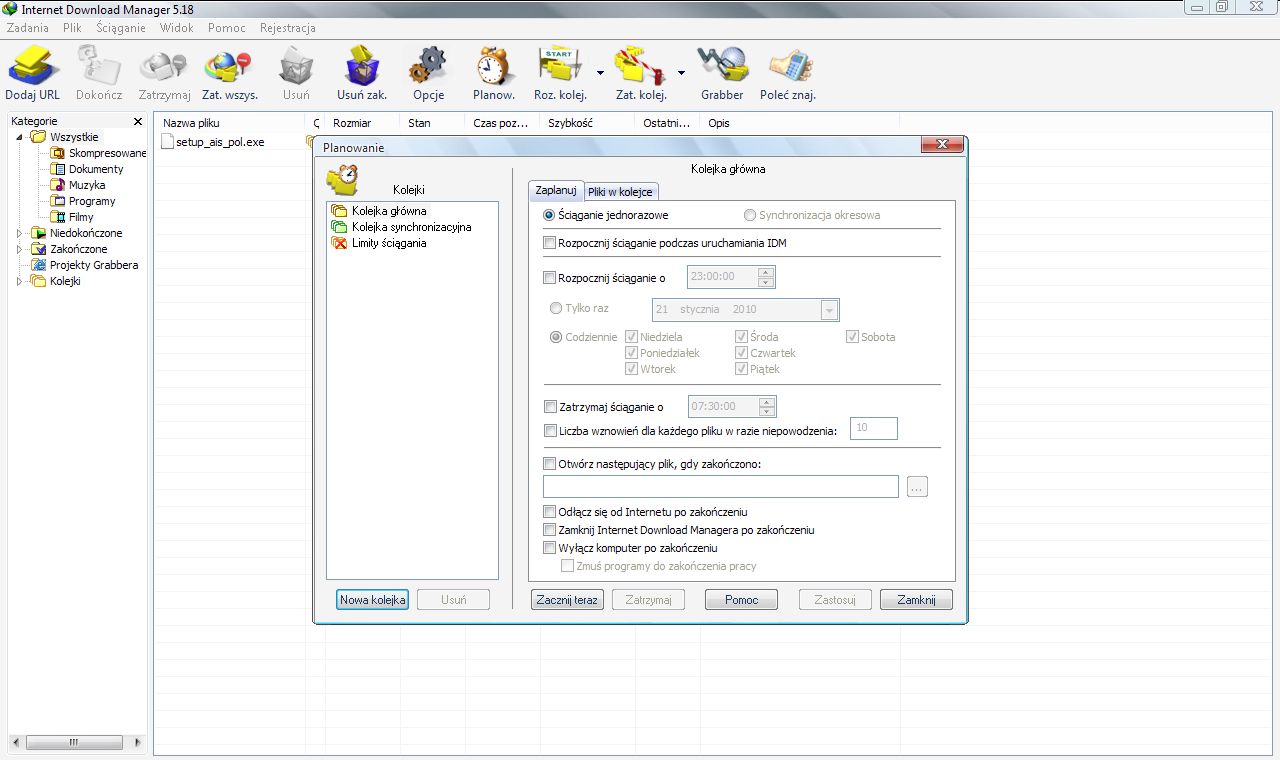Check Zamknij Internet Download Managera po zakończeniu
This screenshot has width=1280, height=760.
[x=549, y=530]
